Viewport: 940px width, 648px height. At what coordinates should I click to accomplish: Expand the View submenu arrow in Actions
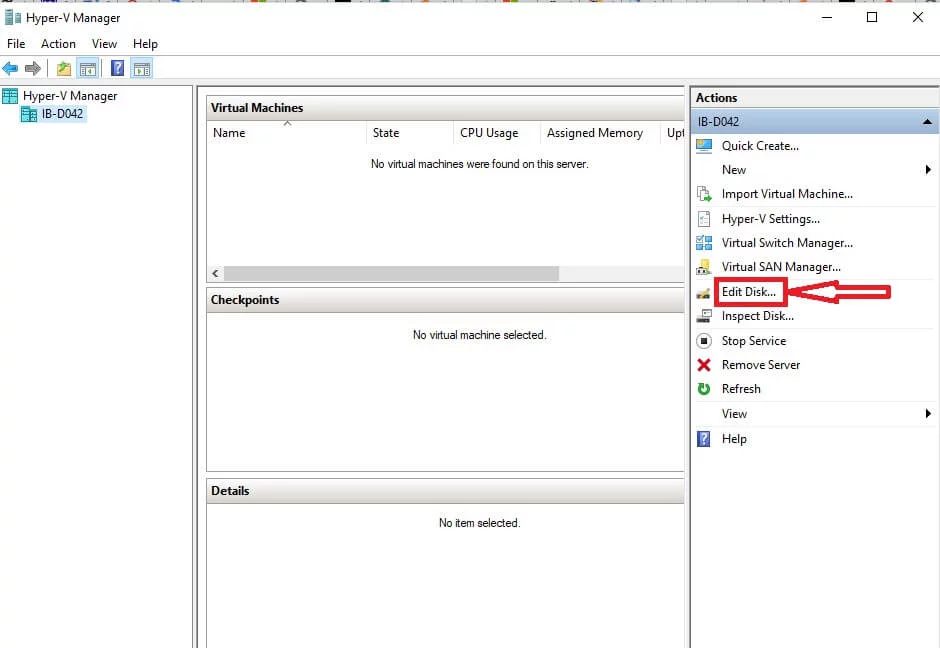pyautogui.click(x=928, y=414)
